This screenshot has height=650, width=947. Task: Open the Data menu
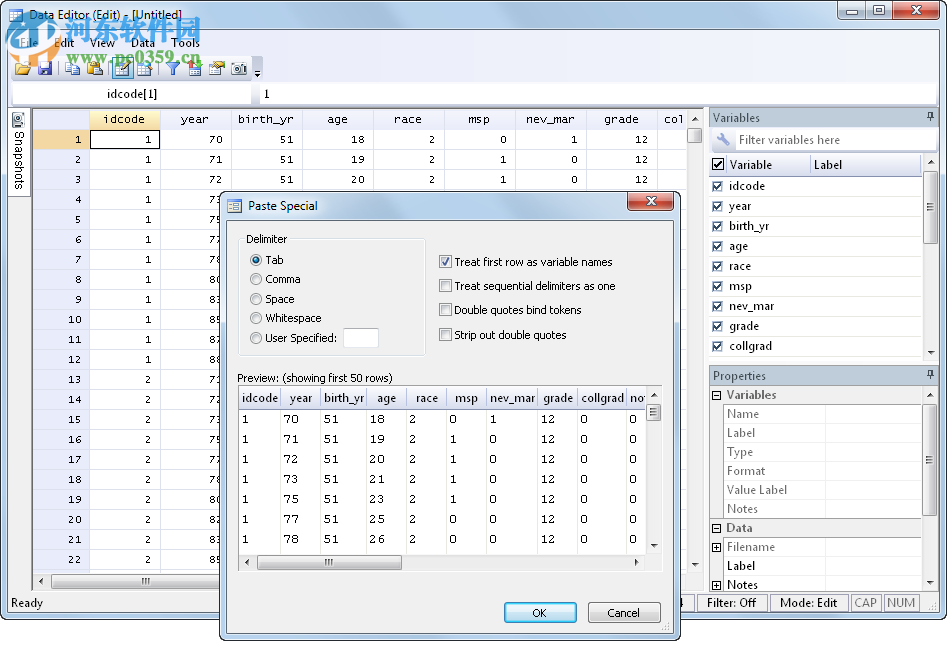coord(142,43)
